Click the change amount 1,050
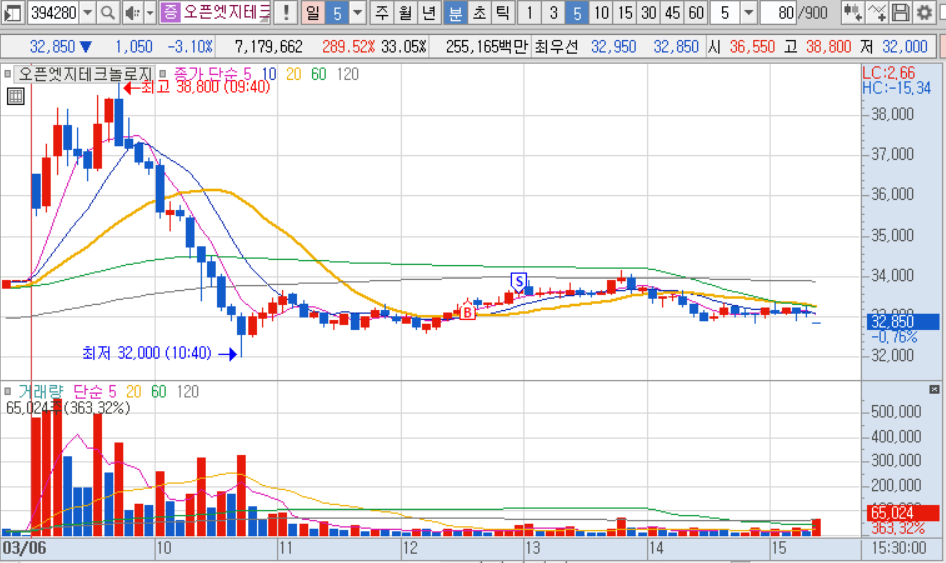The width and height of the screenshot is (946, 563). 134,46
